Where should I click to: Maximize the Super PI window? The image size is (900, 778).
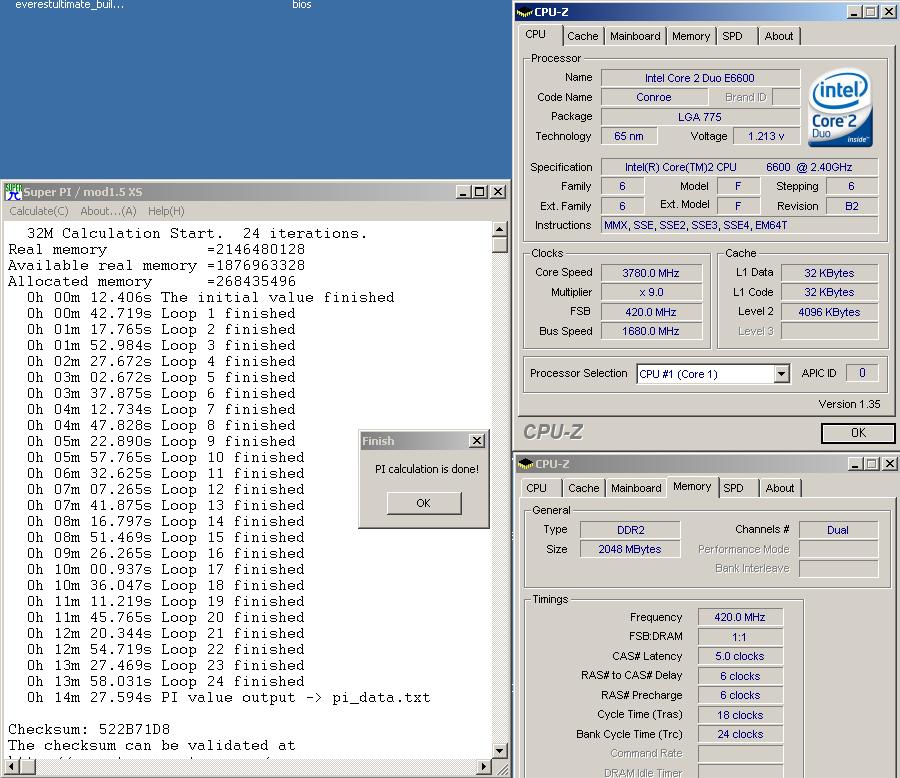coord(480,192)
